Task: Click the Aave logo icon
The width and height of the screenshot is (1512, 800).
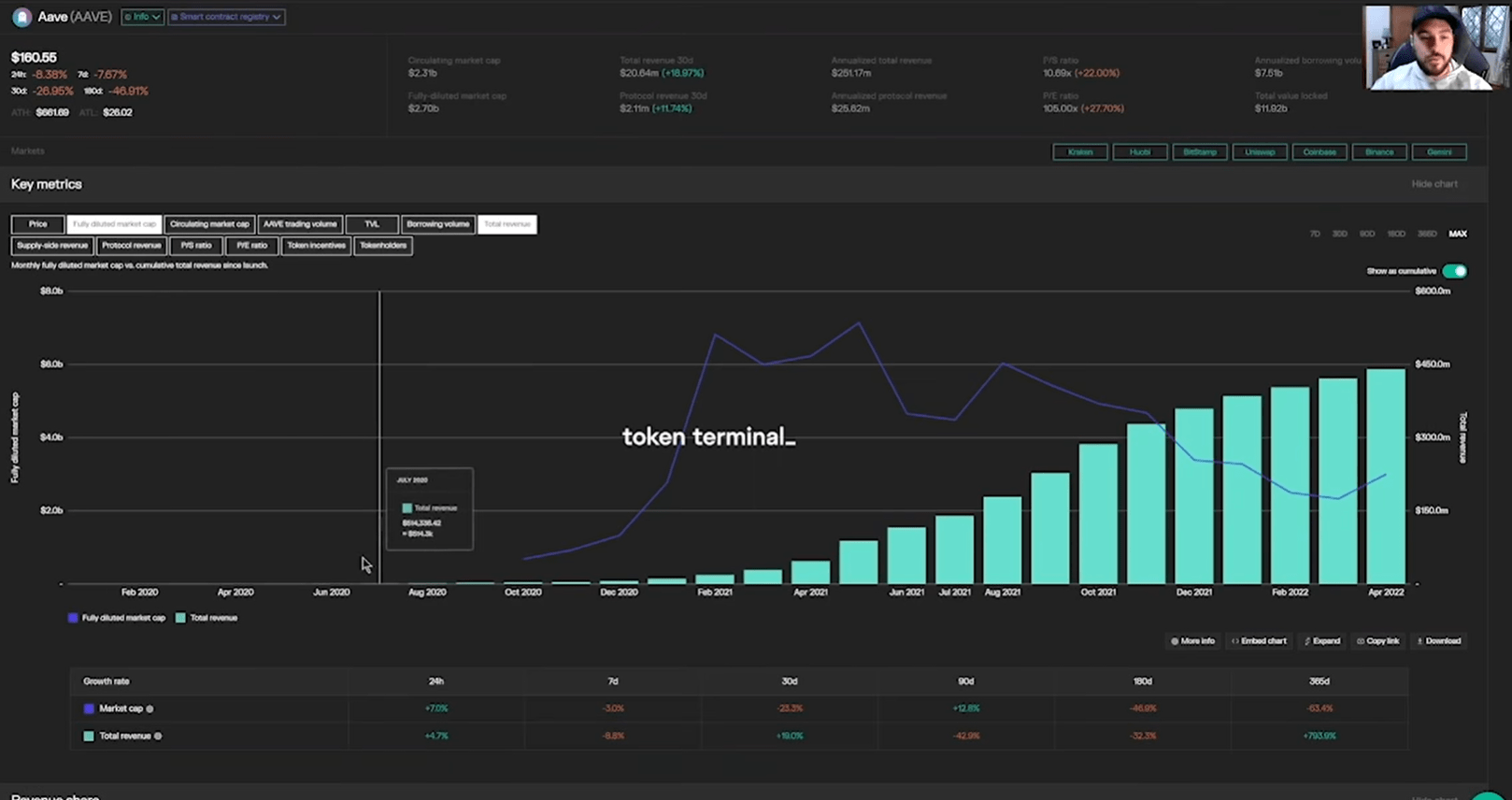Action: tap(21, 17)
